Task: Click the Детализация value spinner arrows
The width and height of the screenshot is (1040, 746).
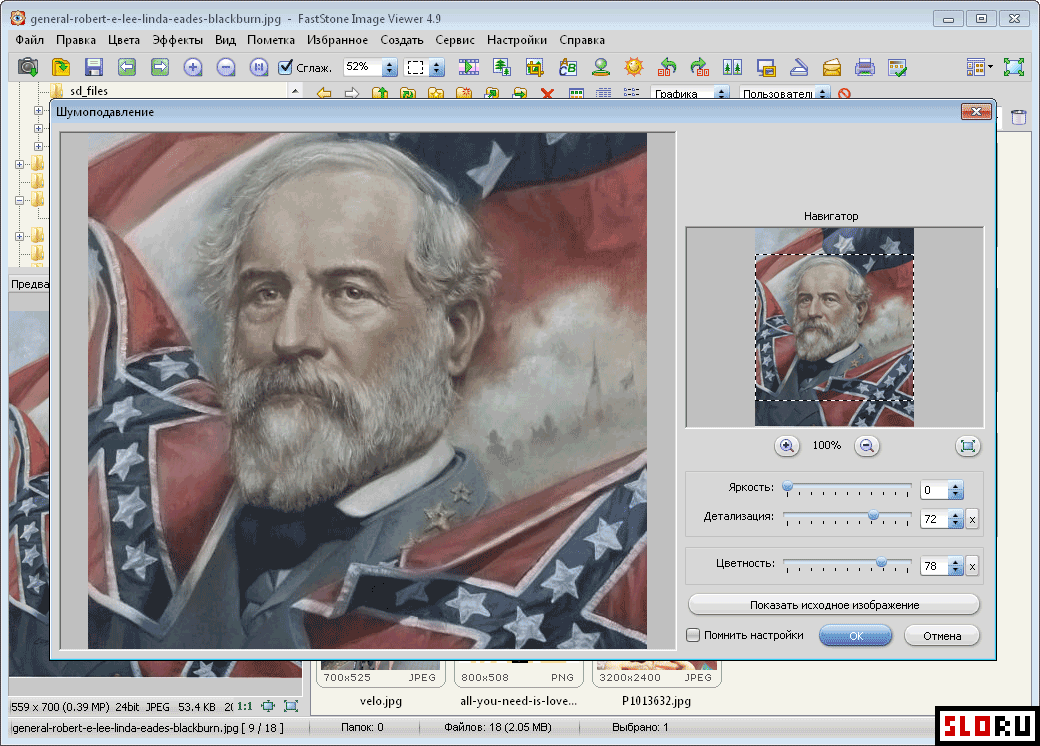Action: click(955, 519)
